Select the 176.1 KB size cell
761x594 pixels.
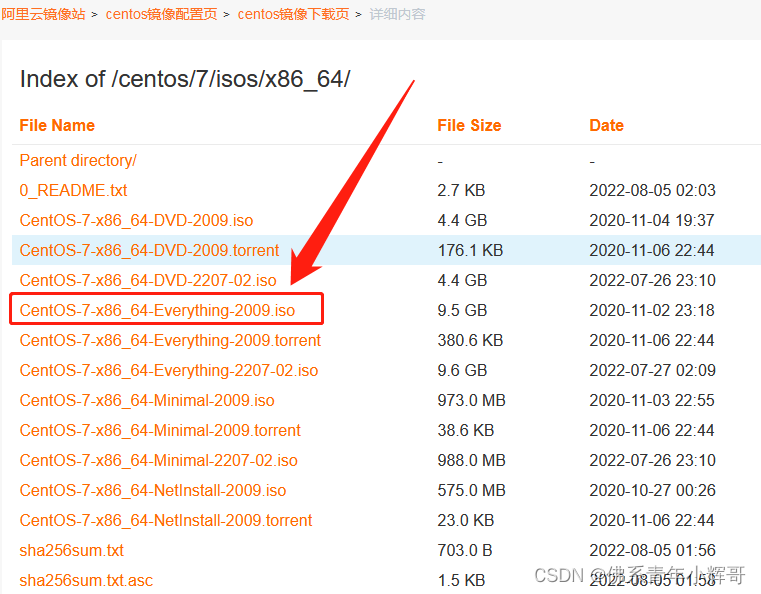(470, 250)
